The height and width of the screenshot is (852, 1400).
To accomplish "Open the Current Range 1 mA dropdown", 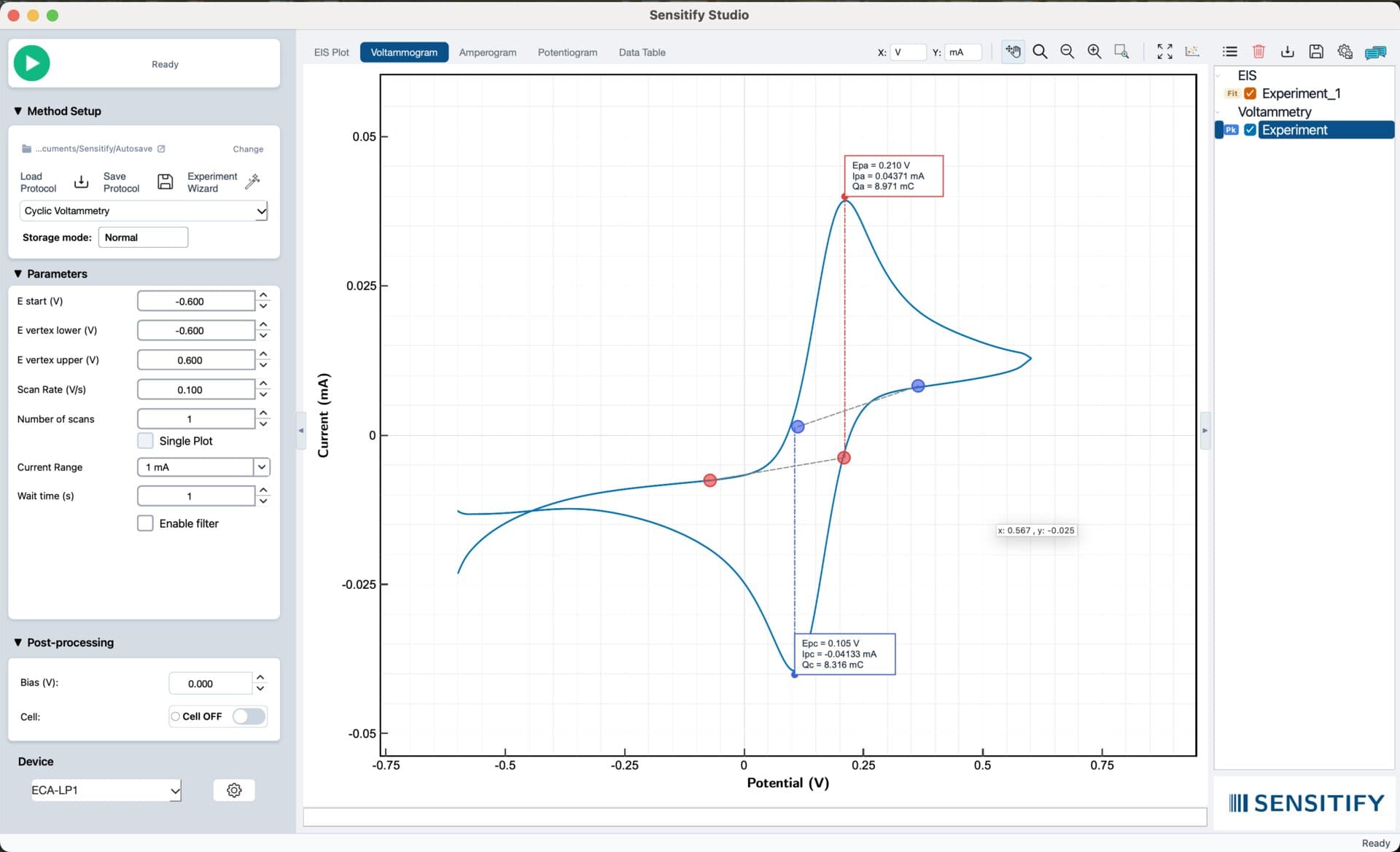I will [x=203, y=467].
